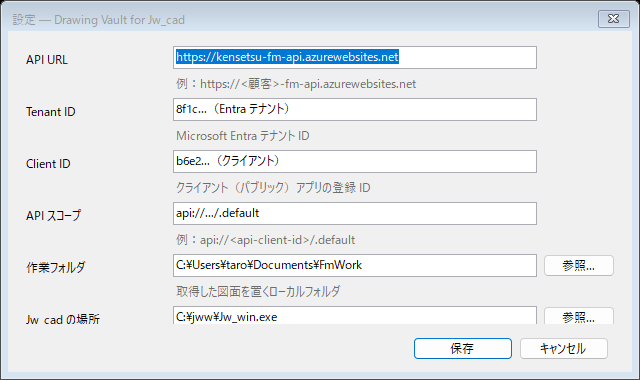Click hint "クライアント（パブリック）アプリの登録 ID"
Viewport: 640px width, 380px height.
pos(273,188)
